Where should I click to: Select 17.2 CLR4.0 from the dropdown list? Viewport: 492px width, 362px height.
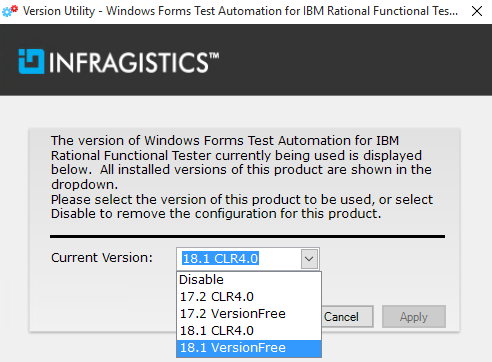249,297
